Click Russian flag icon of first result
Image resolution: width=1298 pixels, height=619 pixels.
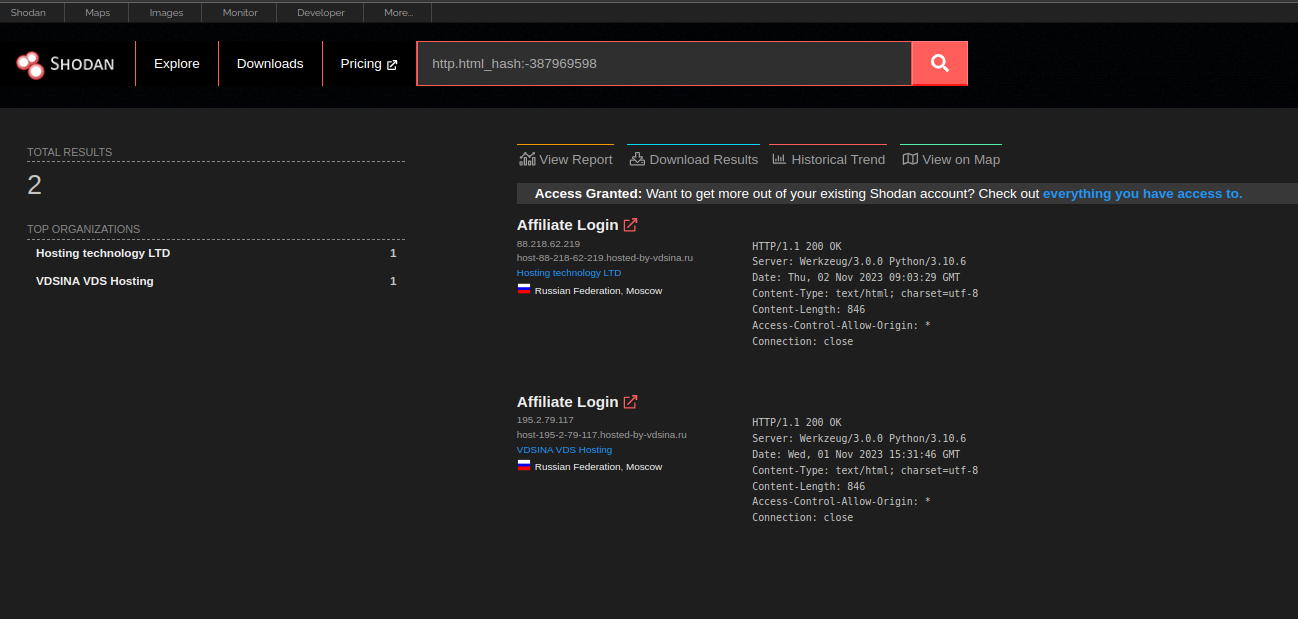(x=523, y=290)
